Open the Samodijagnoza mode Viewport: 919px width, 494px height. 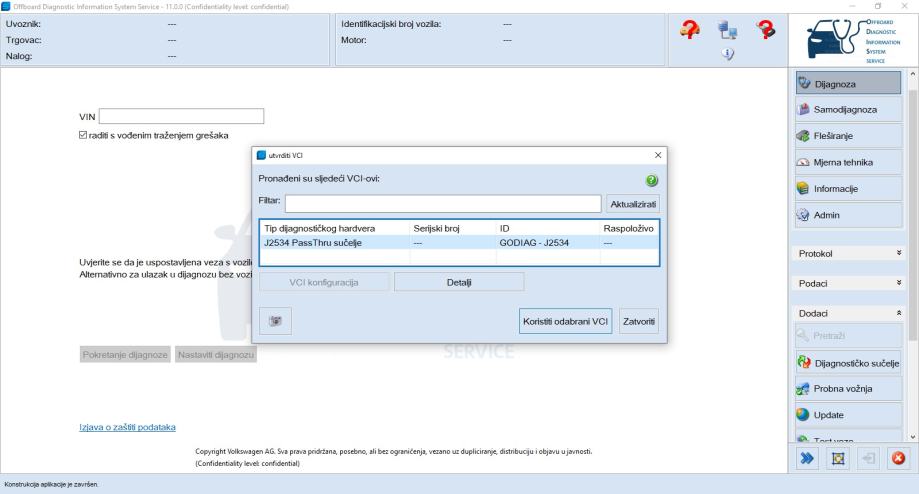pyautogui.click(x=848, y=110)
